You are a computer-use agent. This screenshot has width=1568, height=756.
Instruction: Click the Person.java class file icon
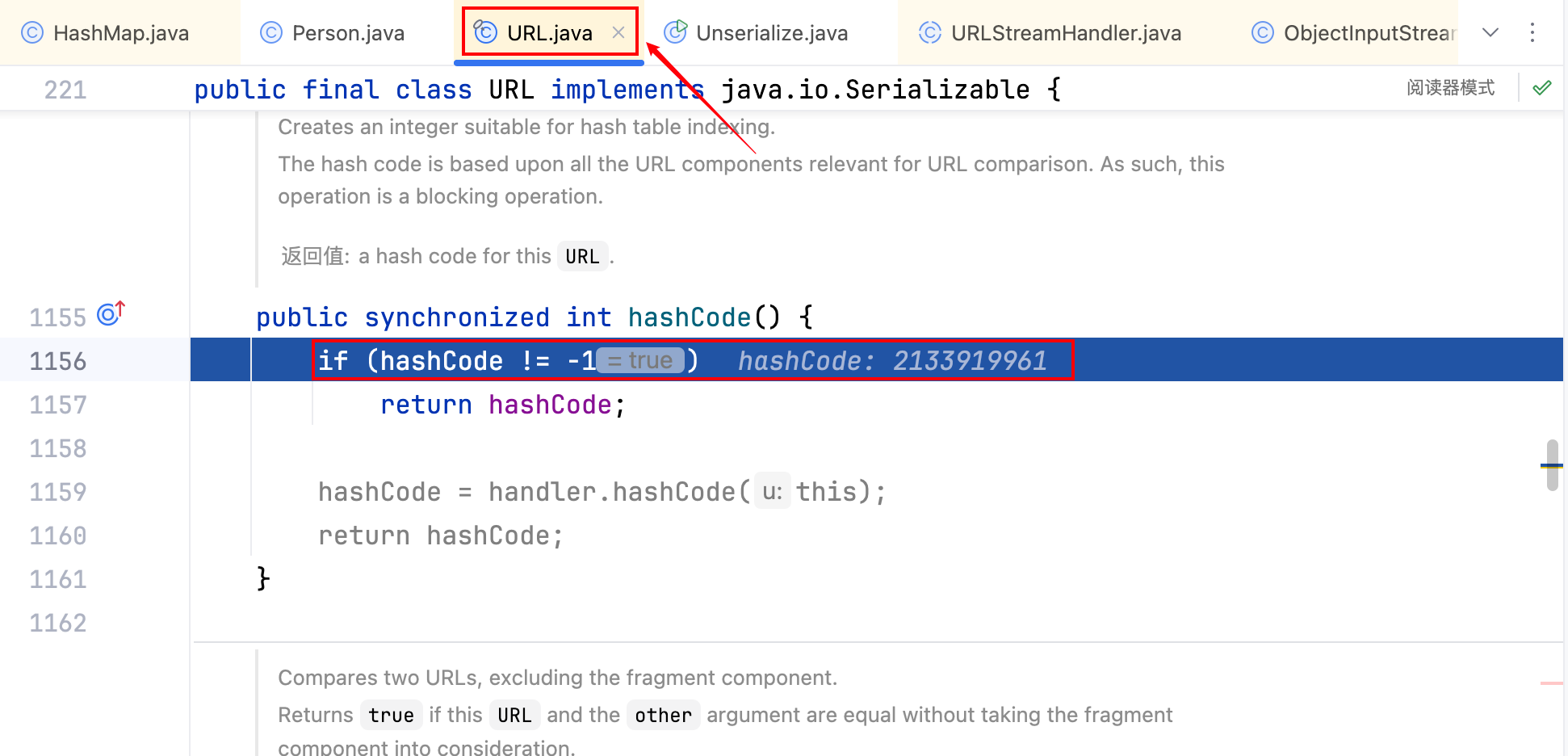[x=271, y=33]
